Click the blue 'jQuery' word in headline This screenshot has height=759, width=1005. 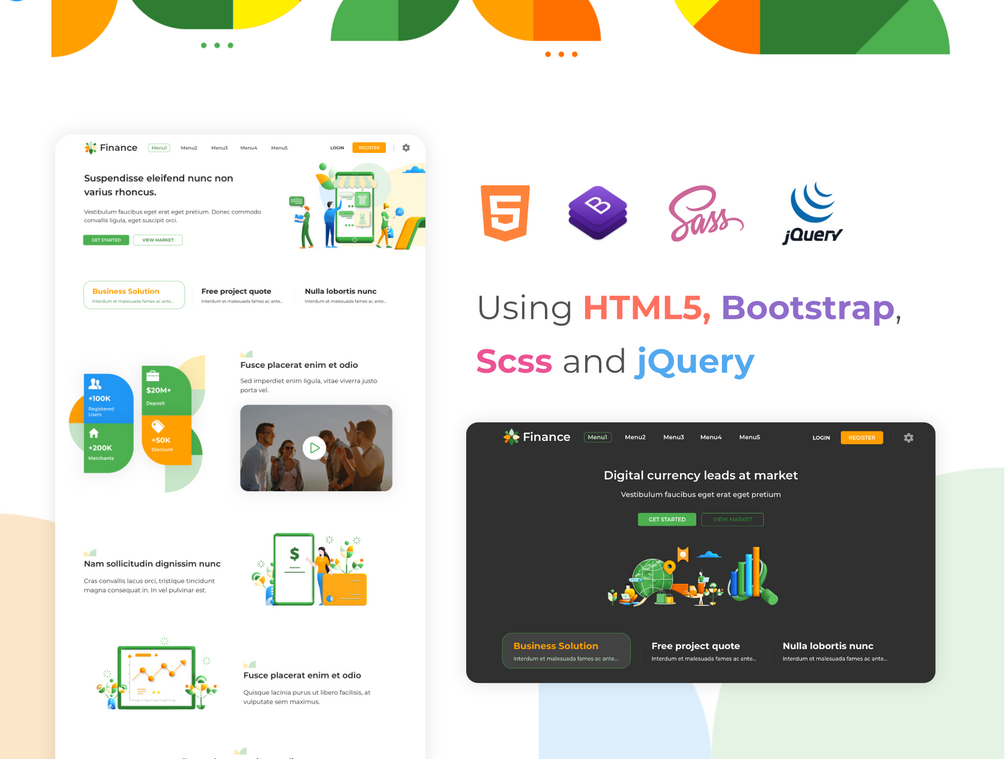[695, 363]
